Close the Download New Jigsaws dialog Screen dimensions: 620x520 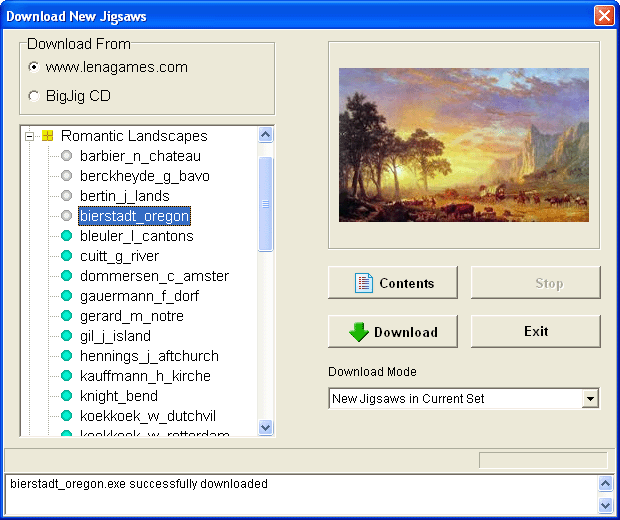click(604, 16)
